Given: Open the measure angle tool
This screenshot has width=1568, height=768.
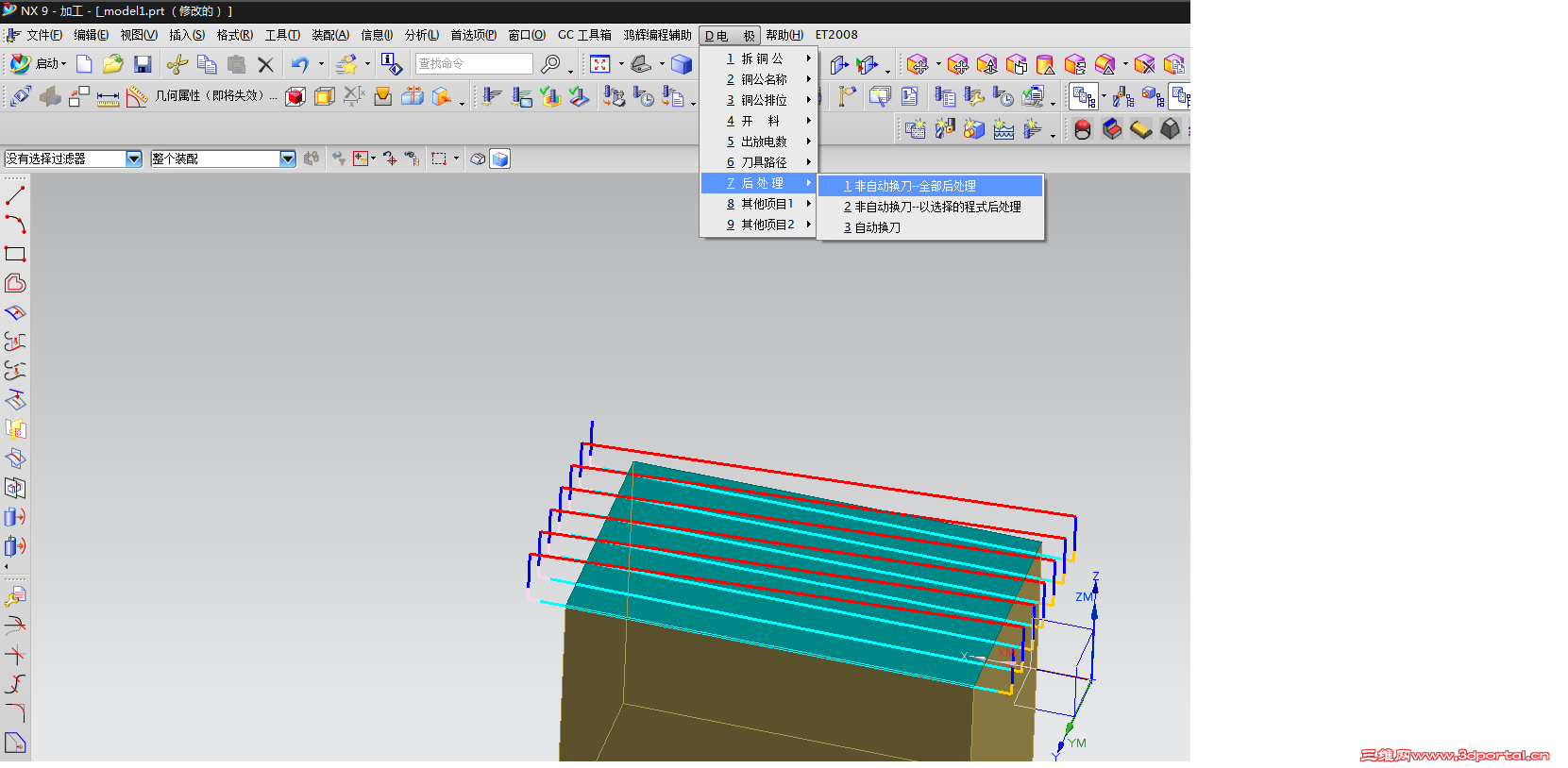Looking at the screenshot, I should 137,96.
